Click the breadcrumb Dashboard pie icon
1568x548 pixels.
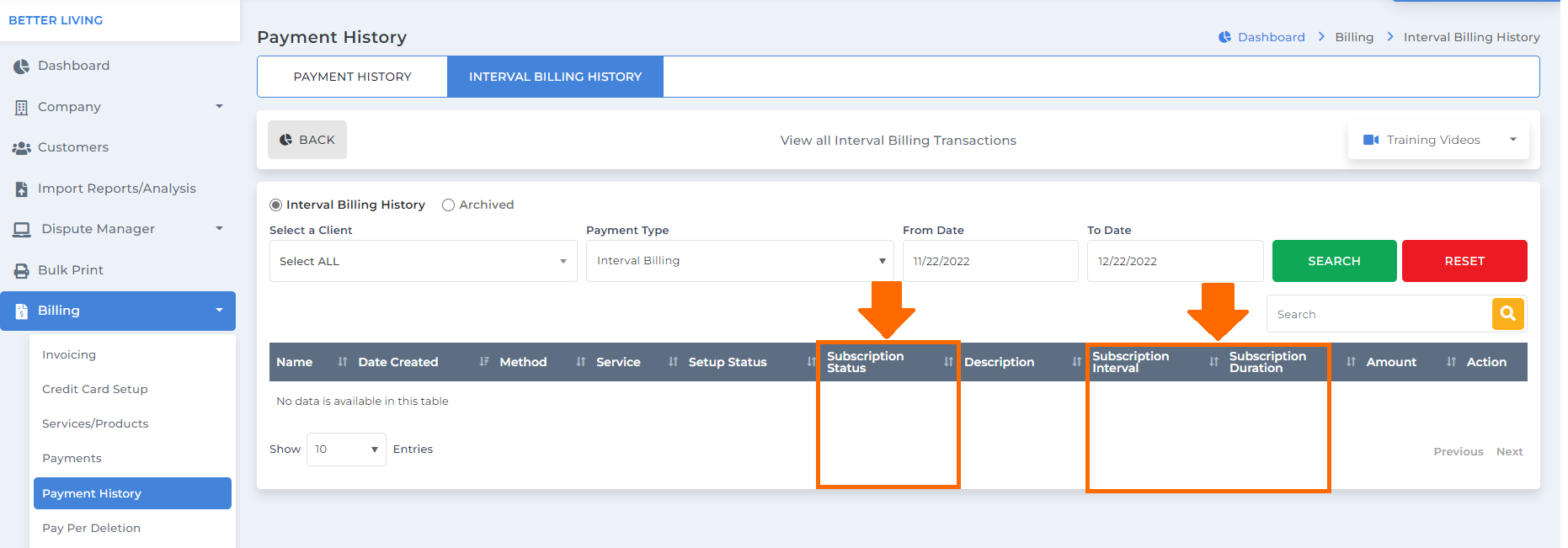[x=1224, y=37]
